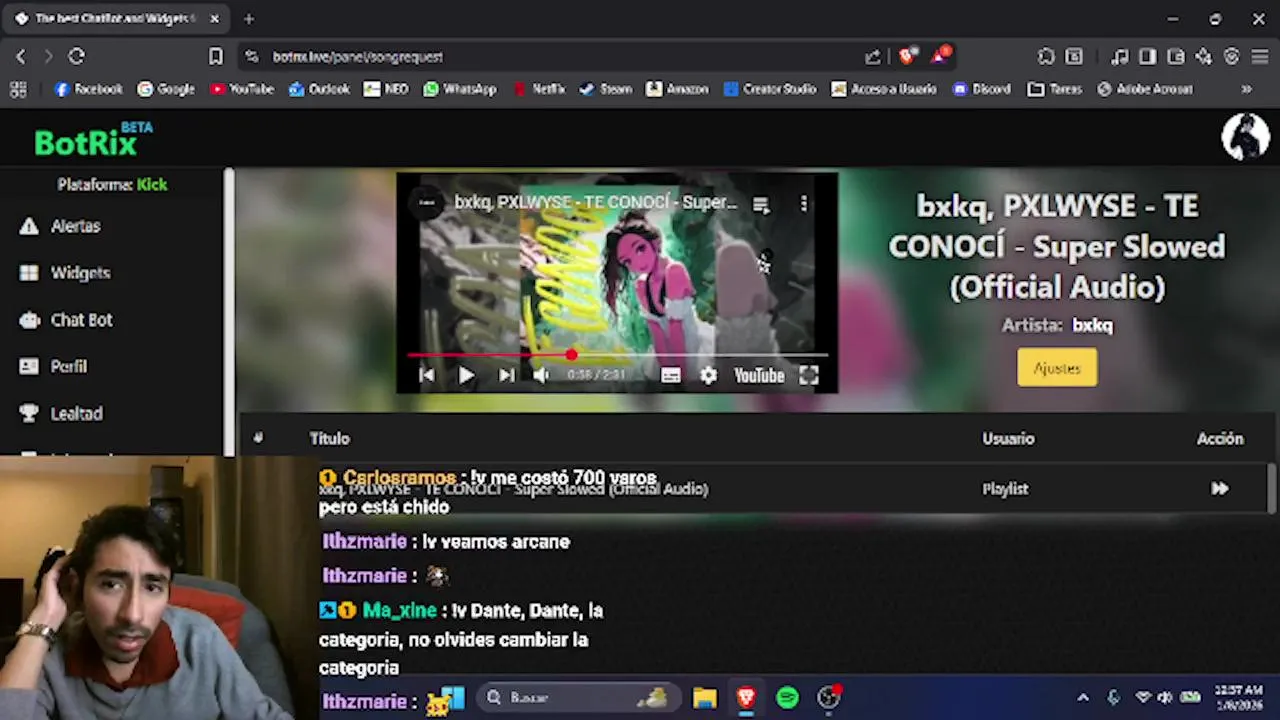Screen dimensions: 1280x720
Task: Open YouTube player settings gear
Action: point(708,375)
